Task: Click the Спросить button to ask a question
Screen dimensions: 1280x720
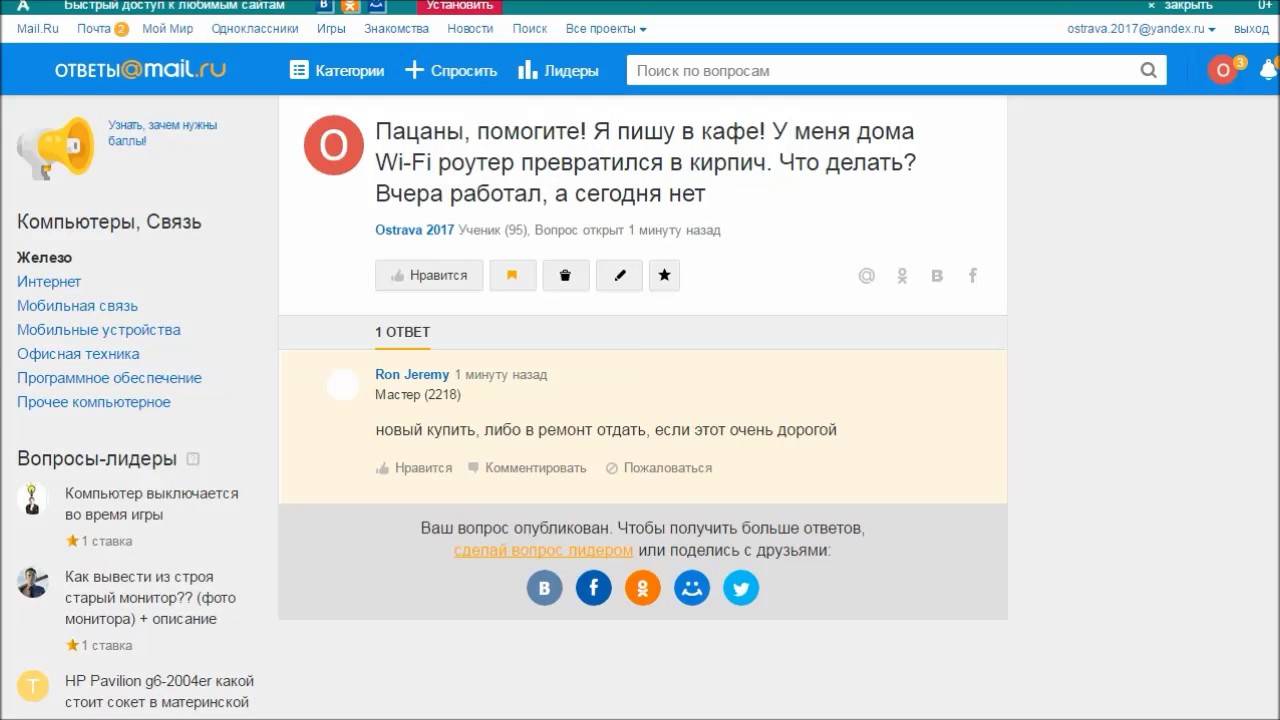Action: point(451,70)
